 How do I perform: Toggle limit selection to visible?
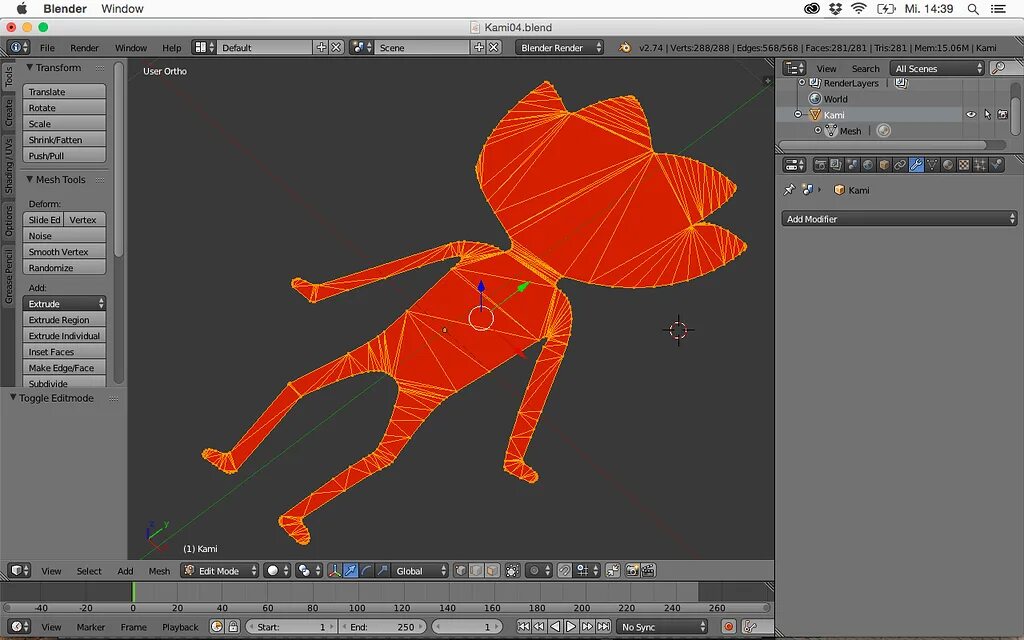(x=513, y=571)
